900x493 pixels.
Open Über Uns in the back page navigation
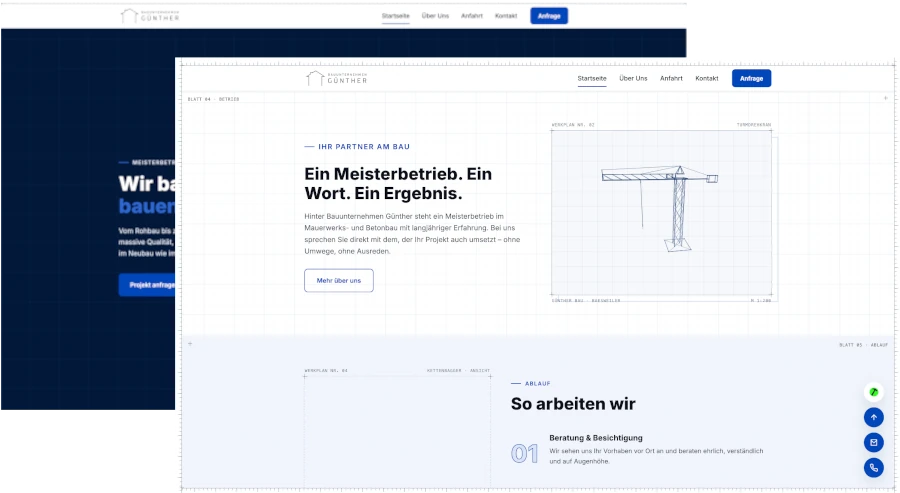435,16
